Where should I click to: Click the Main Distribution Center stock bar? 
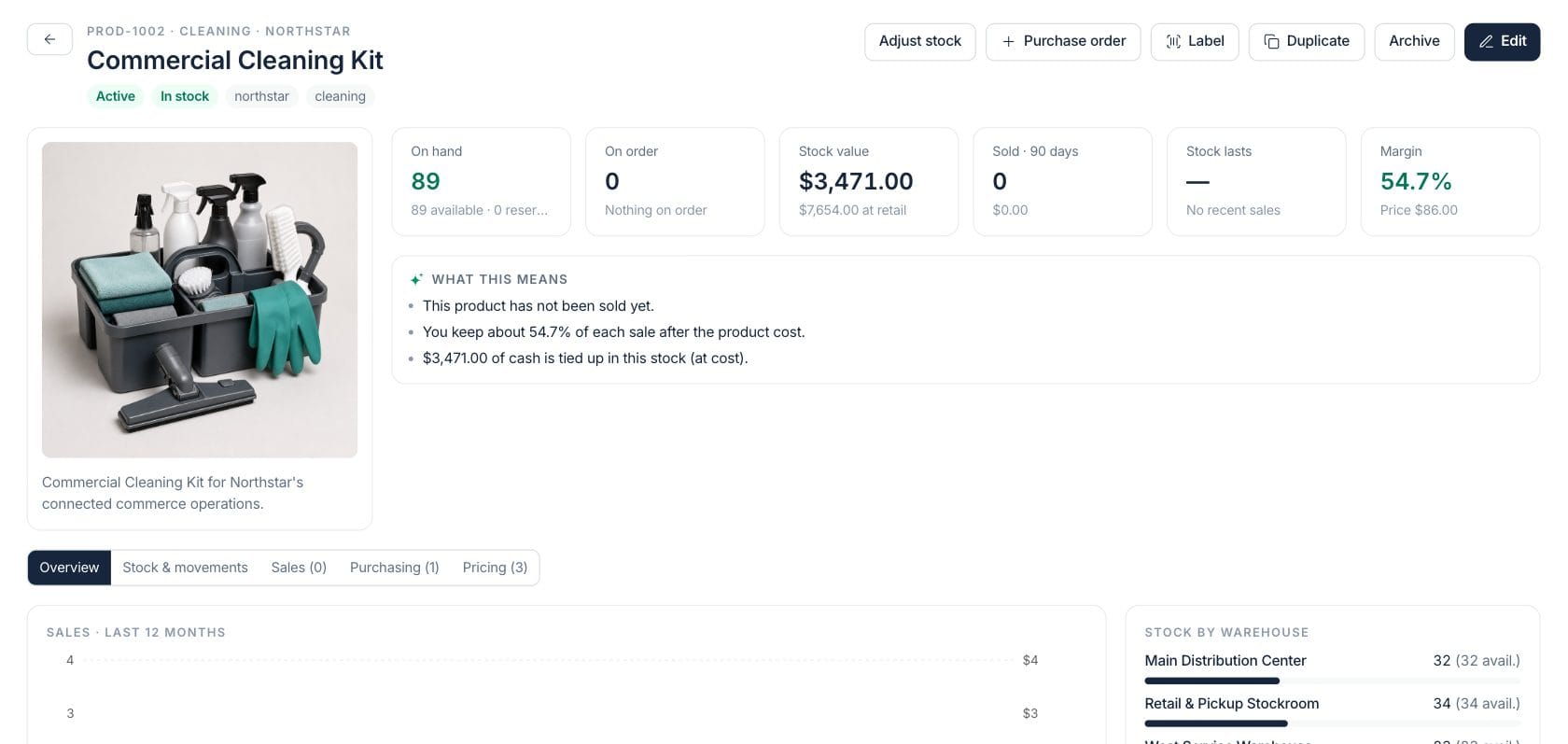click(1332, 681)
